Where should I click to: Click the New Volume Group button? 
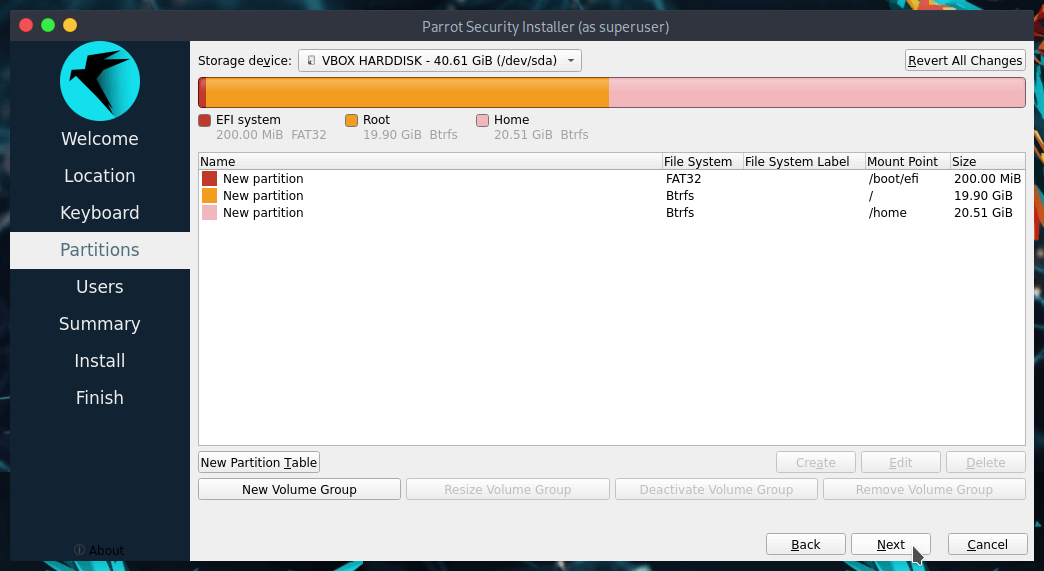click(x=299, y=489)
